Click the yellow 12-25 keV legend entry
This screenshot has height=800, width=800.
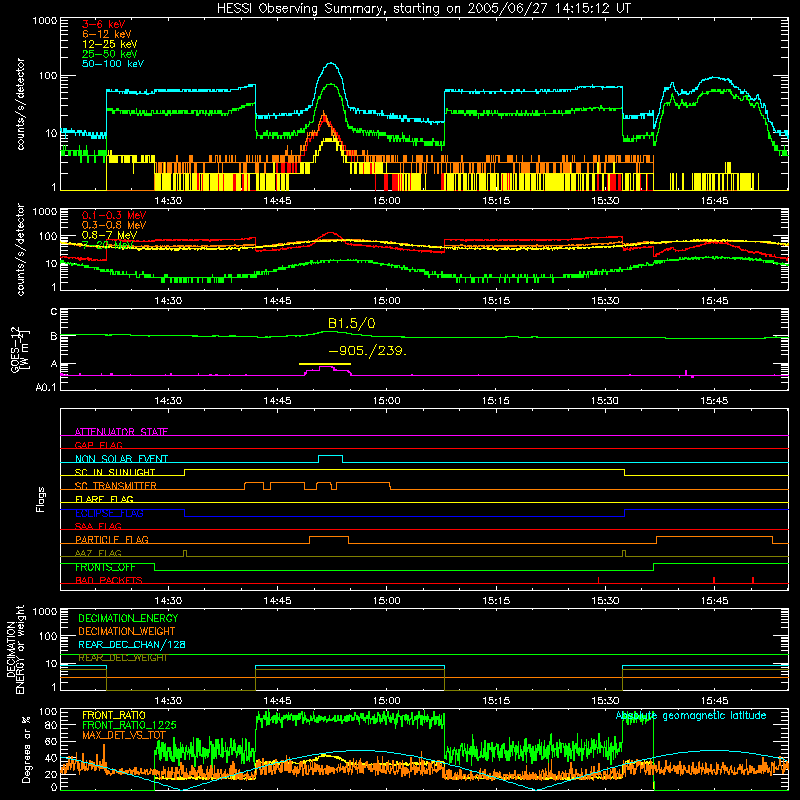pos(110,44)
